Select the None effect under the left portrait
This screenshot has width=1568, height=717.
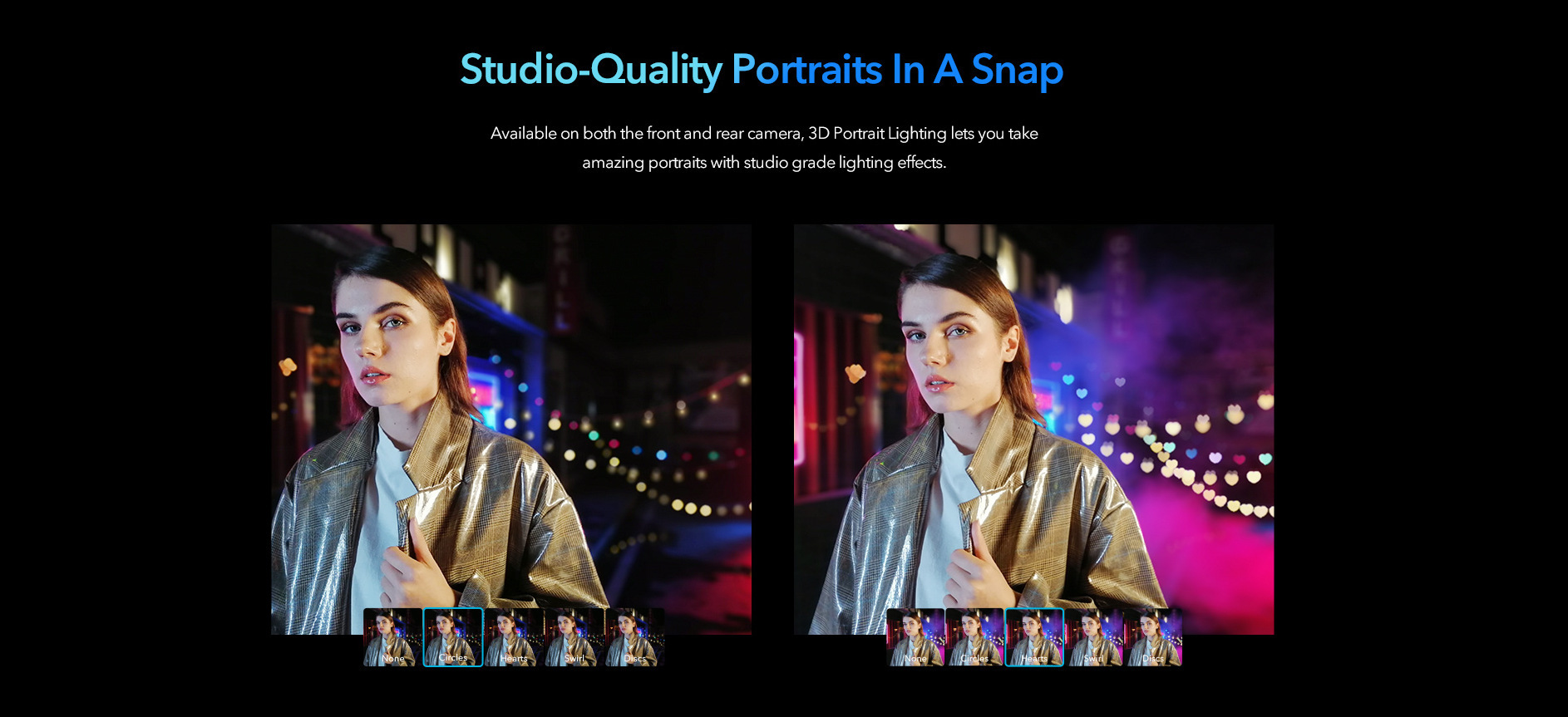(x=392, y=637)
